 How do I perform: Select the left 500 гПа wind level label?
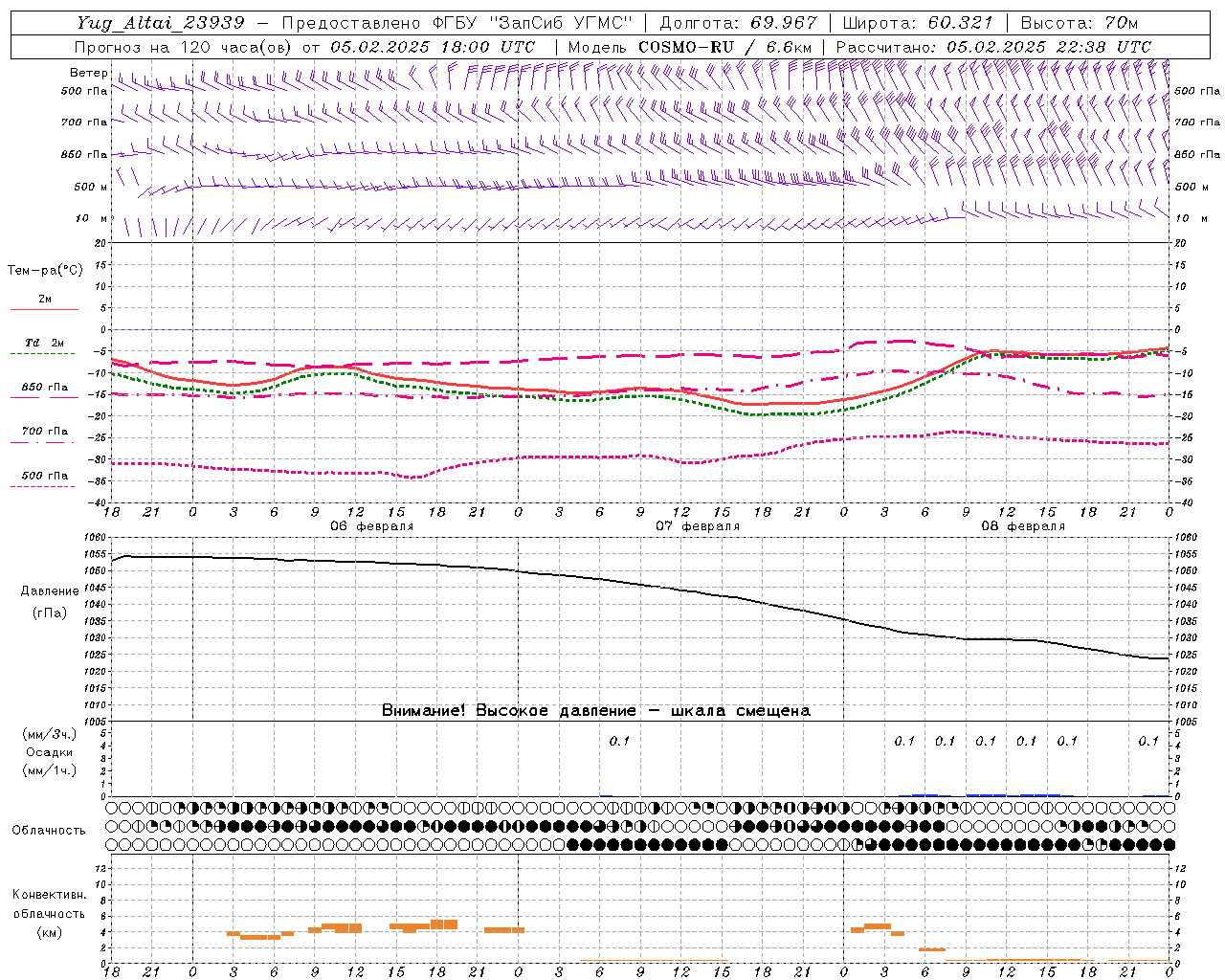point(84,91)
